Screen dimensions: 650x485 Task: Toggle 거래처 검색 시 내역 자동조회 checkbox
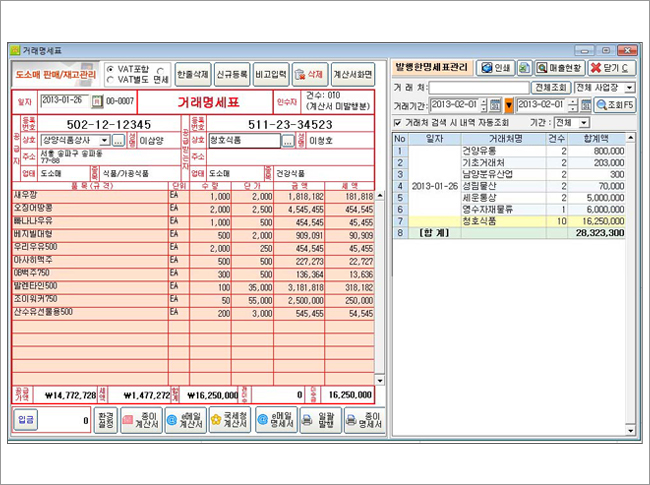pyautogui.click(x=399, y=122)
